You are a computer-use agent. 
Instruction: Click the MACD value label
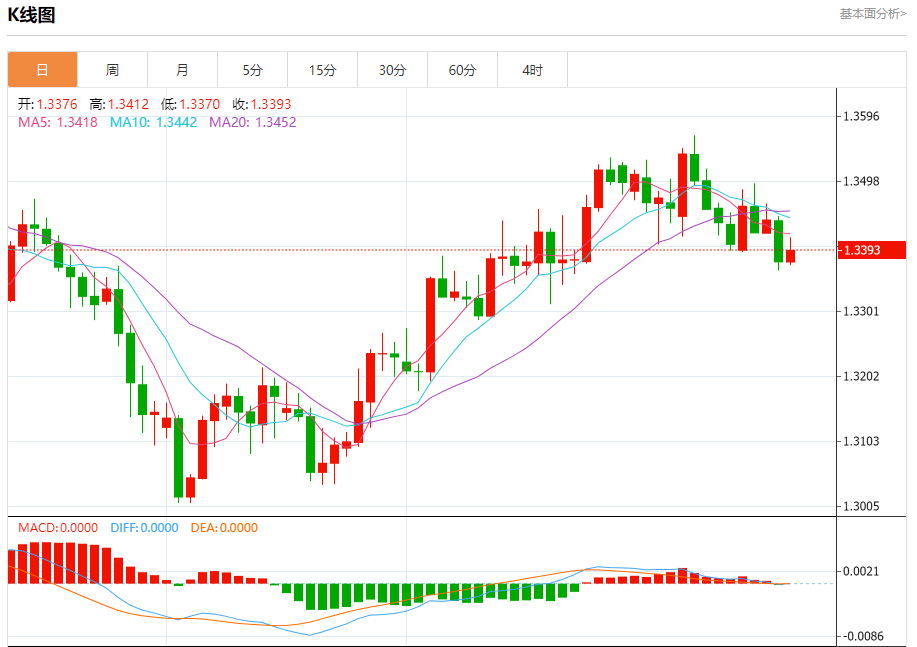click(x=57, y=528)
